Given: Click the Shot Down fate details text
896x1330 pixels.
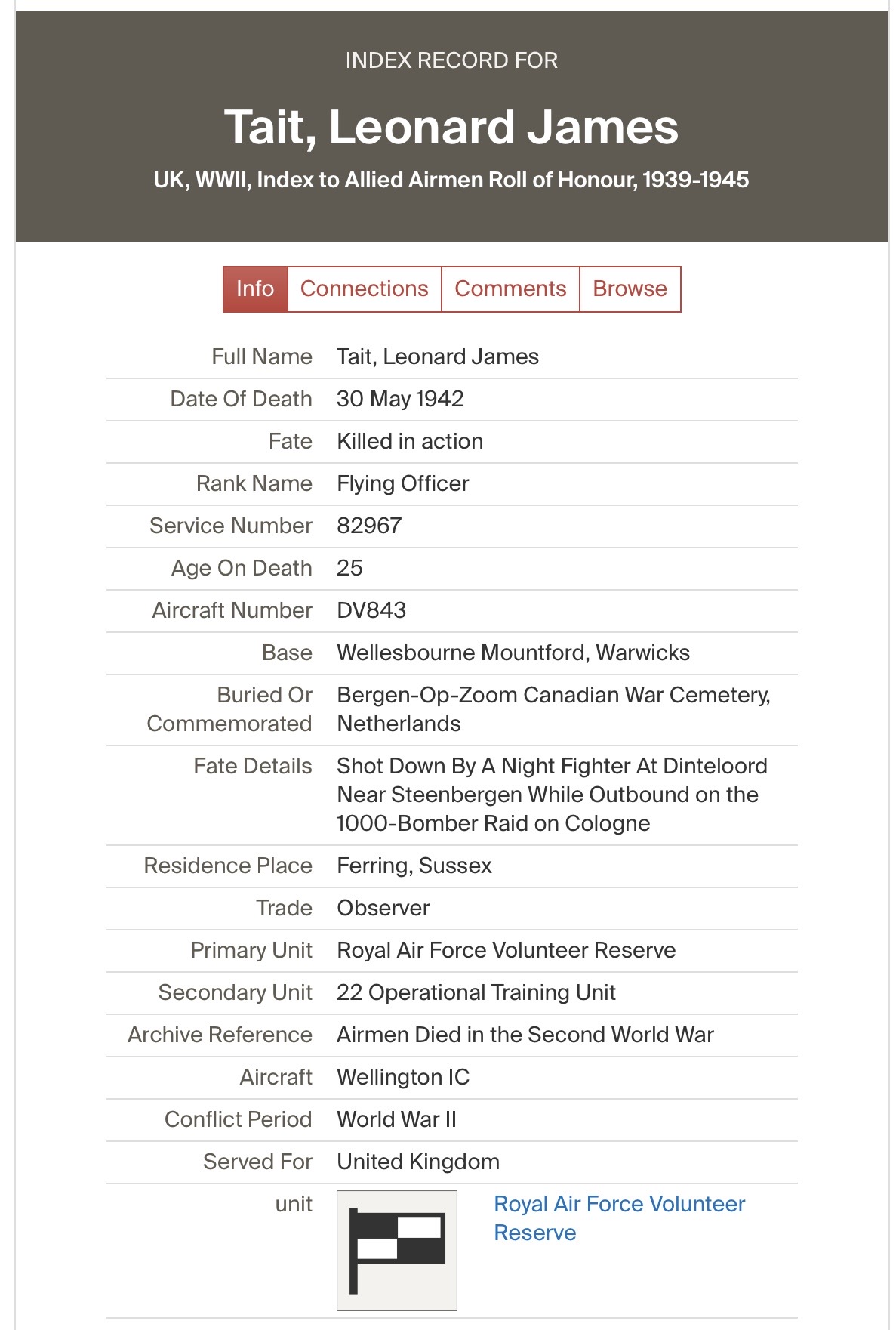Looking at the screenshot, I should pos(551,795).
